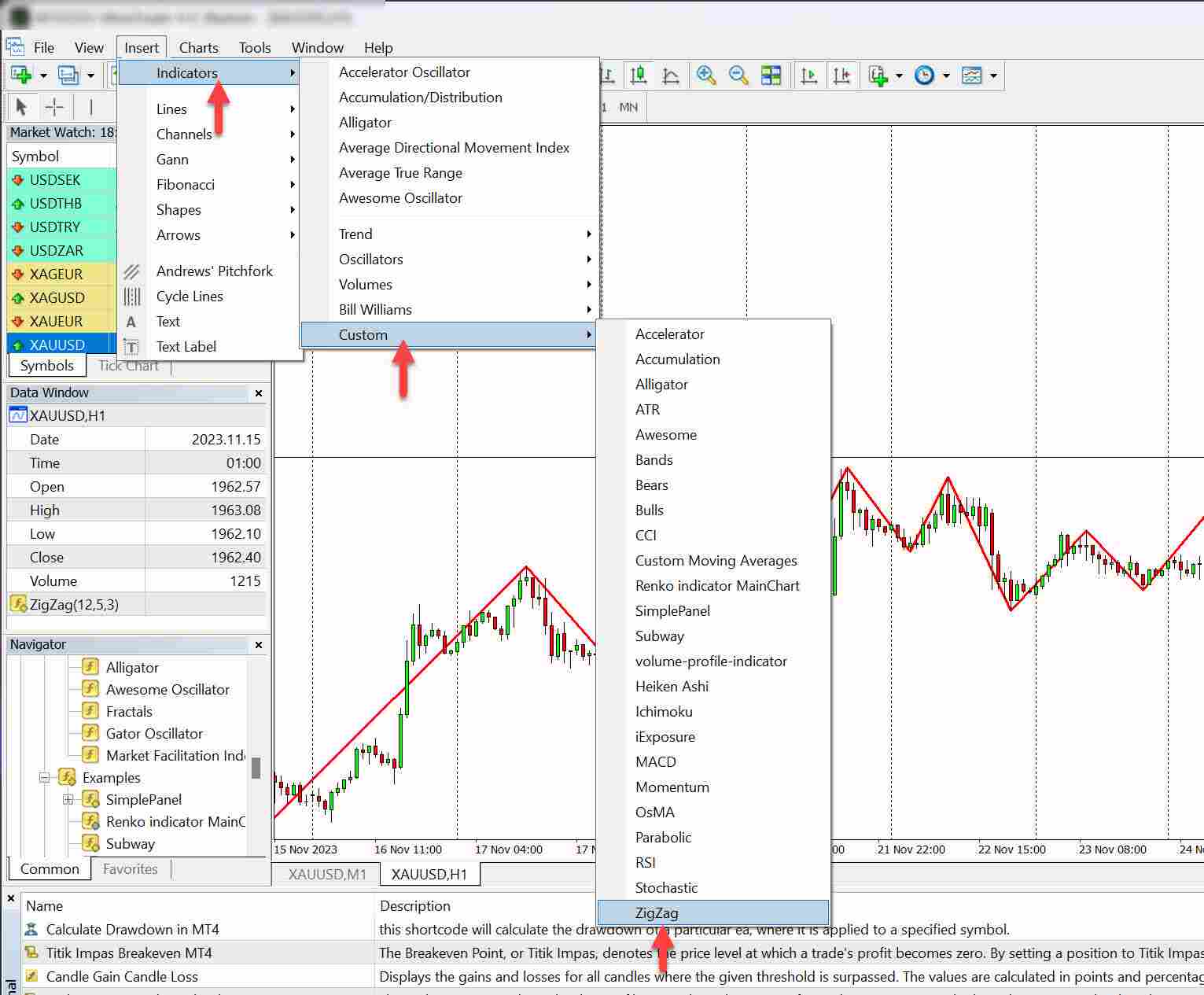Open the Periods clock dropdown arrow
Screen dimensions: 1204x995
pos(946,76)
